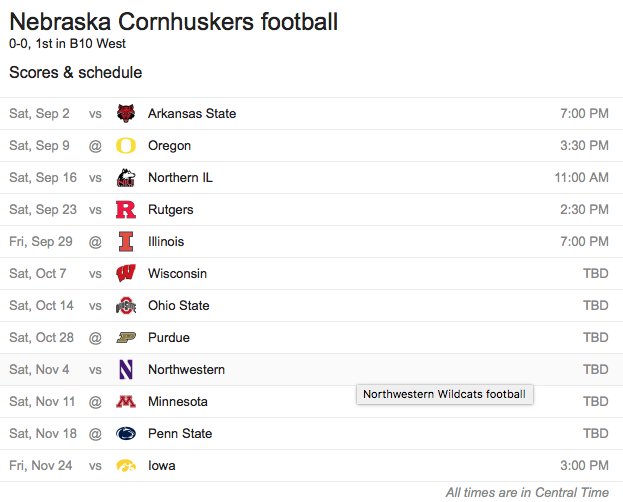Click the Iowa Hawkeyes logo
This screenshot has height=502, width=623.
pos(126,465)
